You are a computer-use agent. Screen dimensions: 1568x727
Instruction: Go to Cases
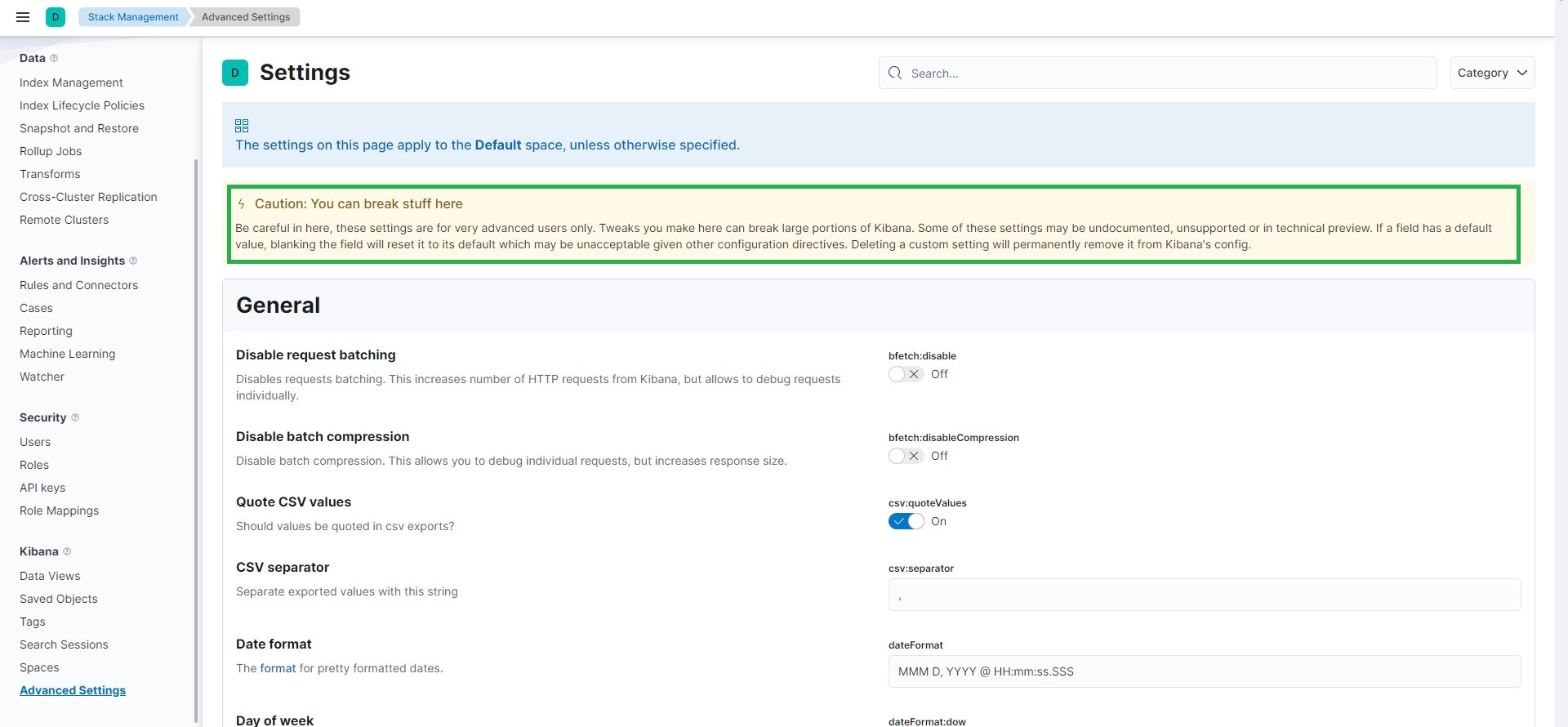(36, 308)
